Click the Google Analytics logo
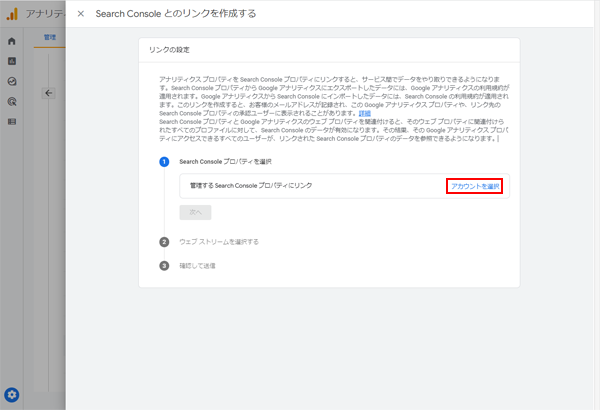The height and width of the screenshot is (410, 600). point(12,14)
